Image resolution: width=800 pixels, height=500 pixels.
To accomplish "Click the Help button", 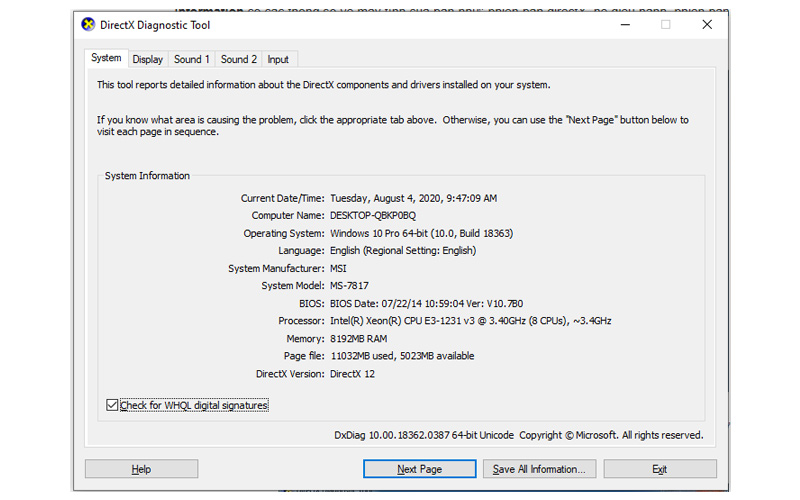I will (141, 469).
